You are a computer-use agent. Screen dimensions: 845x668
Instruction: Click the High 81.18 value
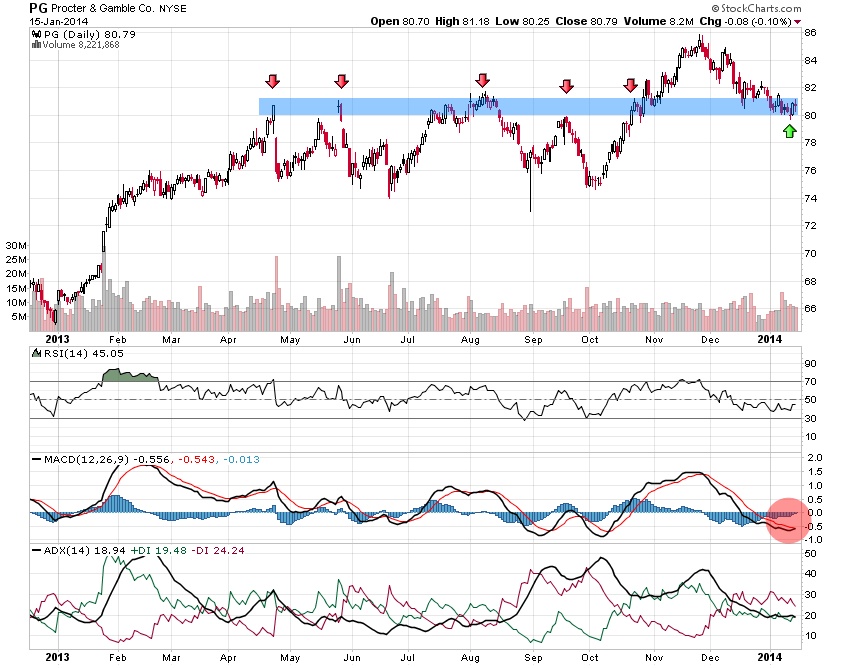[462, 22]
